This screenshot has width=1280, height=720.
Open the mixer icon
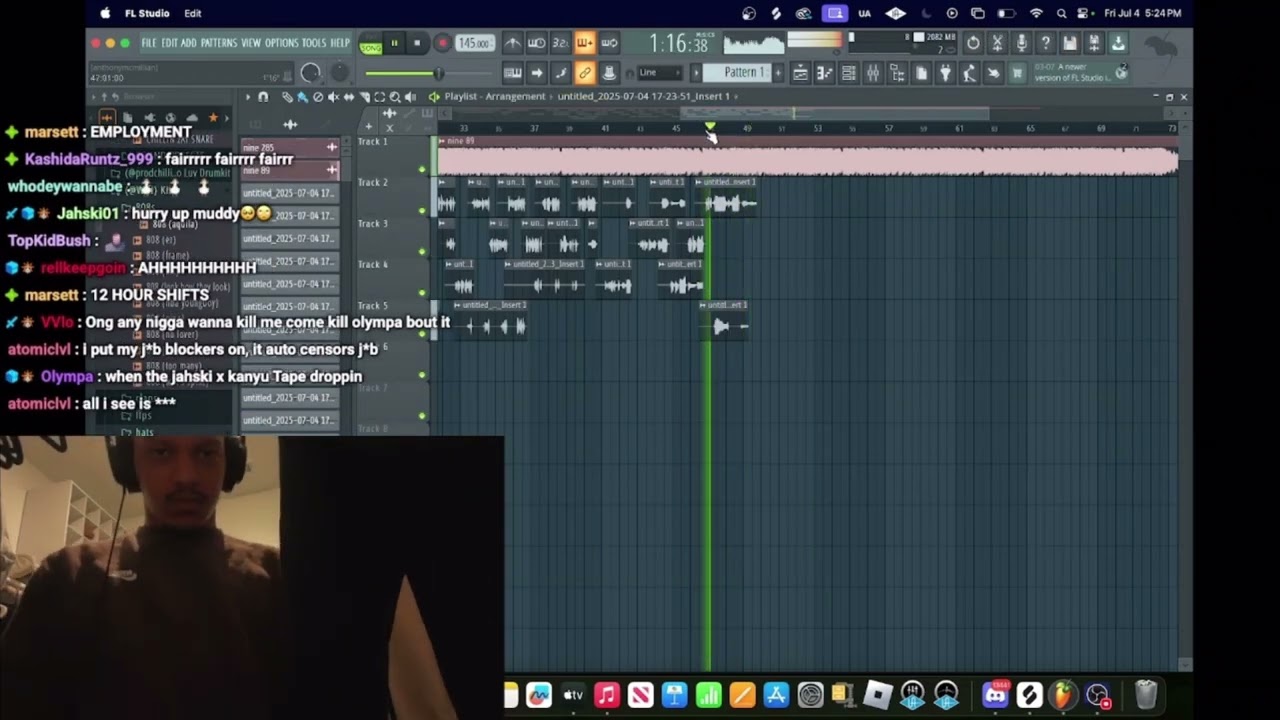coord(873,73)
